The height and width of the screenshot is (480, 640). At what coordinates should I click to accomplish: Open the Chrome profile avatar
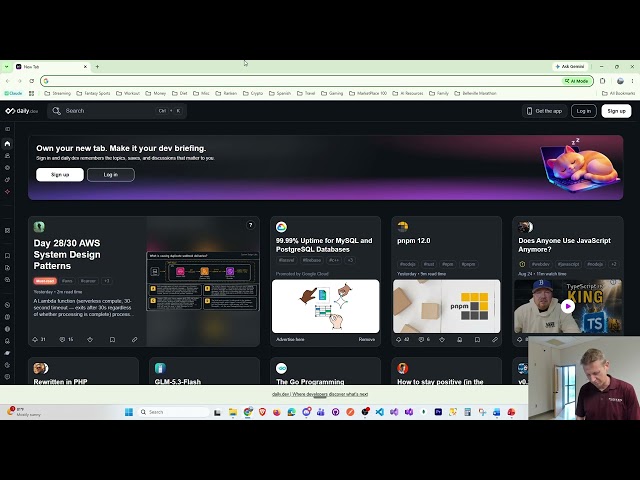click(620, 81)
